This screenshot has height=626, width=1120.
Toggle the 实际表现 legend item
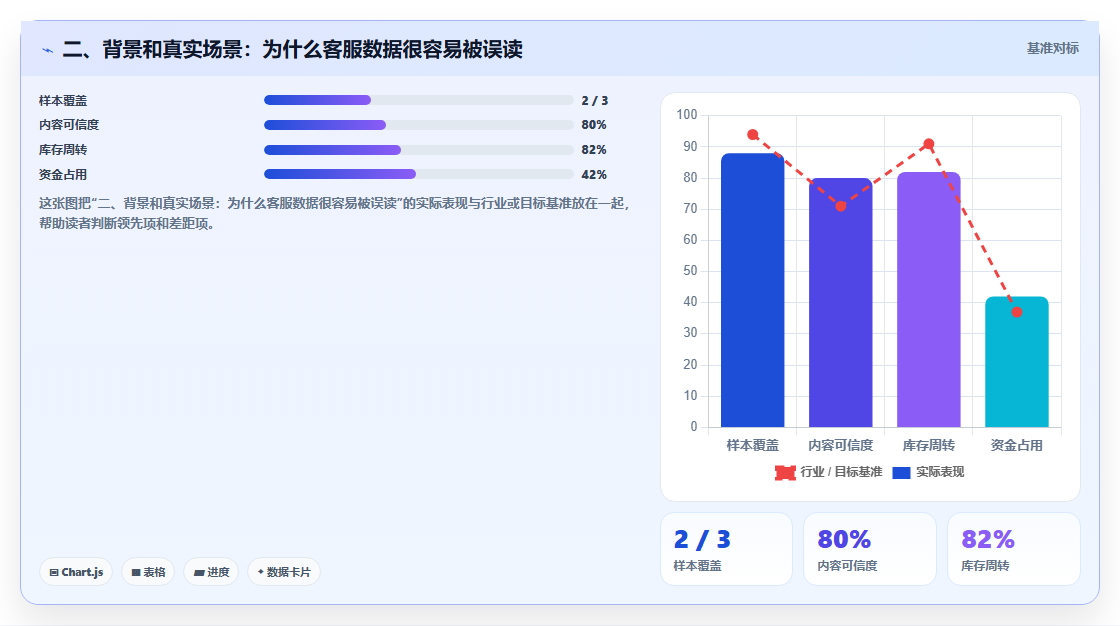(929, 472)
